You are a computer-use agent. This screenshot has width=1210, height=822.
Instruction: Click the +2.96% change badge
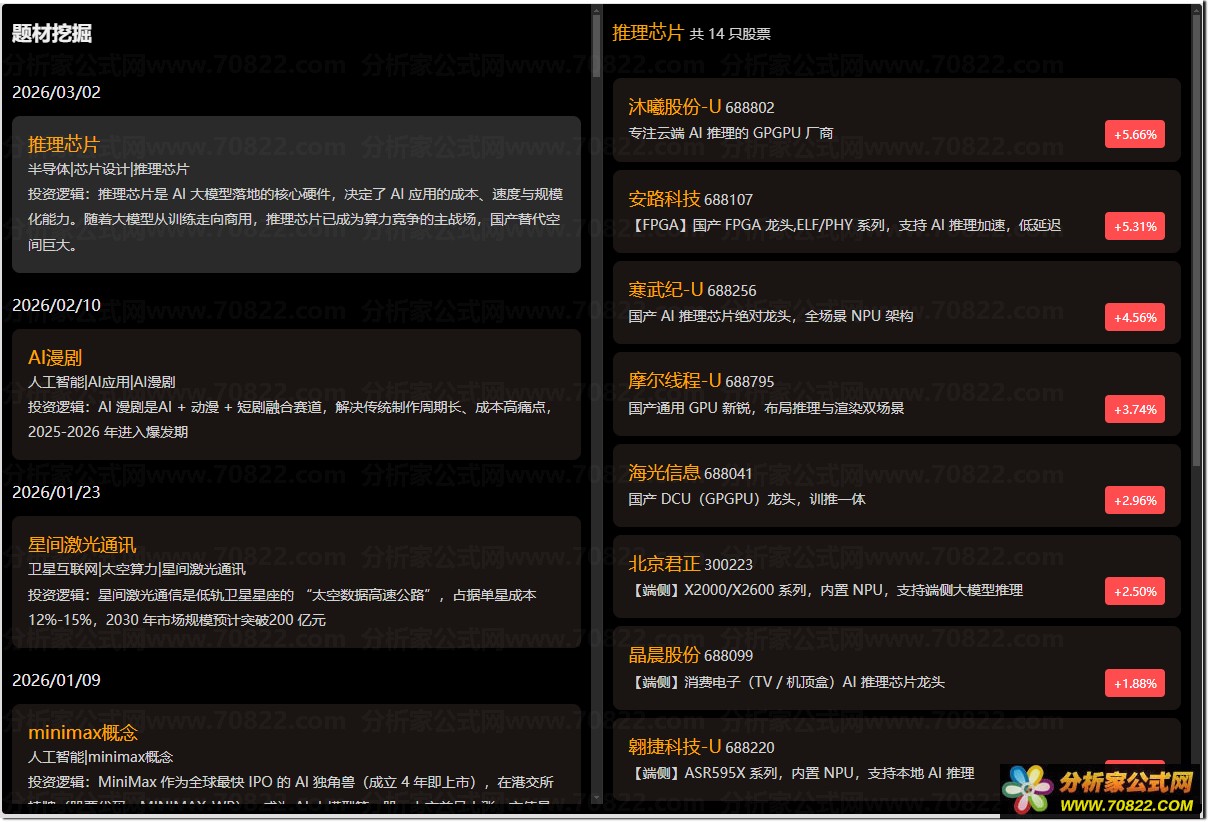(1134, 500)
